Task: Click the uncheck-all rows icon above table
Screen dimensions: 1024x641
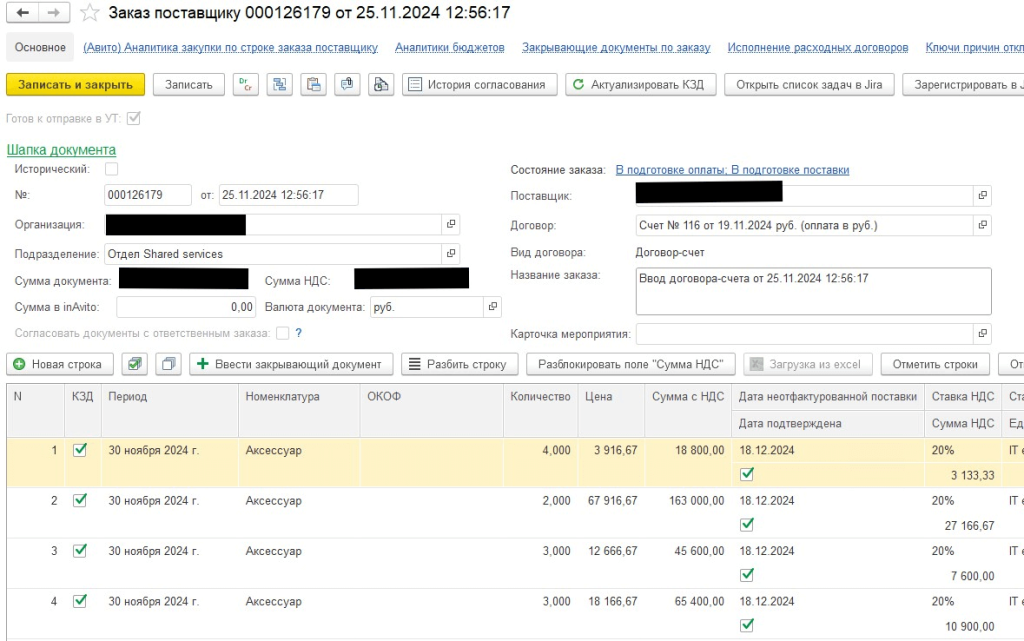Action: coord(168,364)
